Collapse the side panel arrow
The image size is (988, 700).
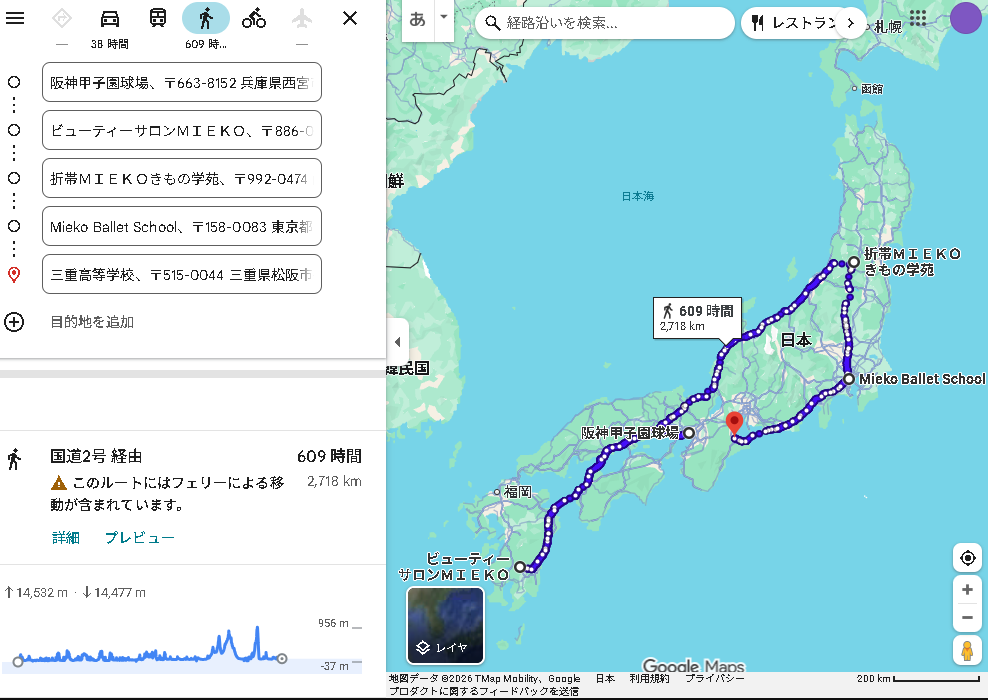click(x=397, y=342)
